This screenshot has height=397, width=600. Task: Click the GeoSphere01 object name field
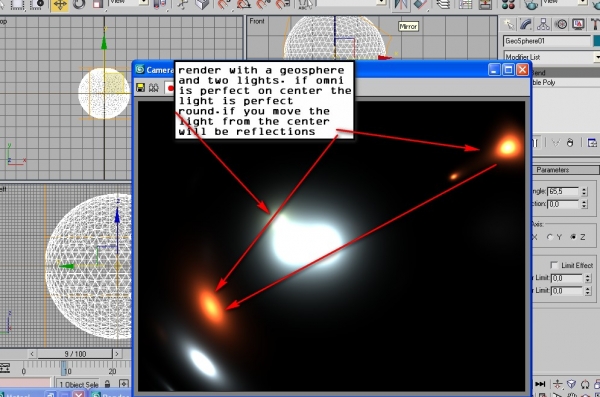547,41
